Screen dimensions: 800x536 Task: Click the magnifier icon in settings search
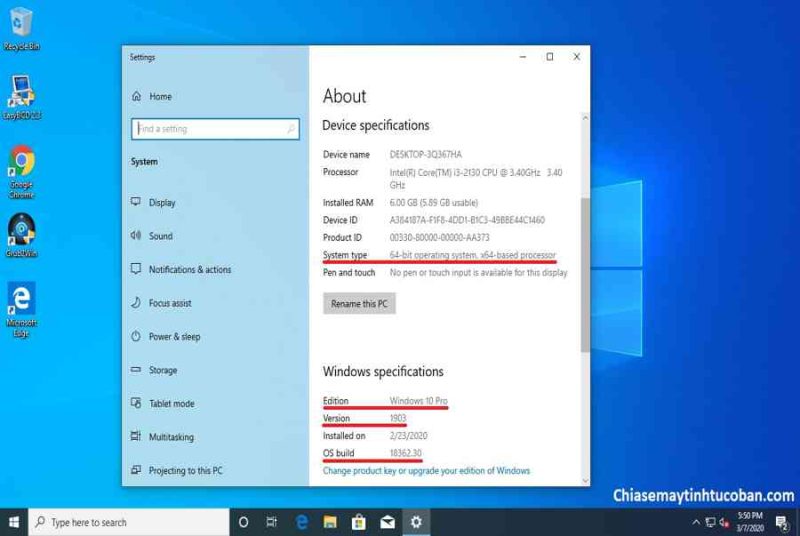(x=291, y=129)
